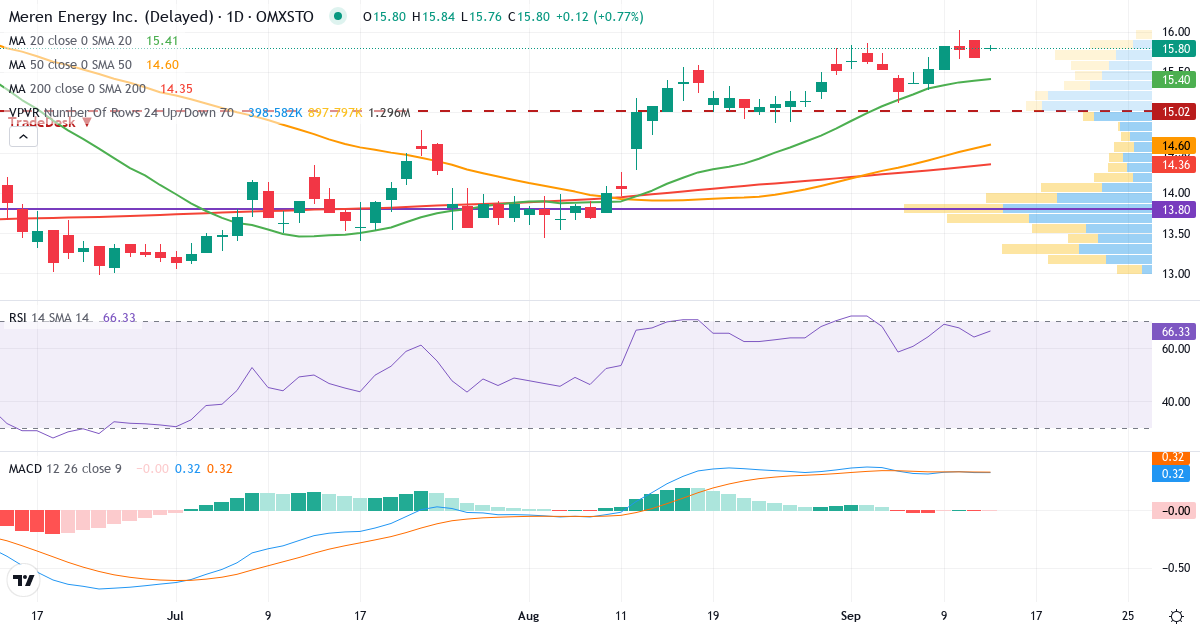The width and height of the screenshot is (1200, 630).
Task: Click the Aug label on the time axis
Action: tap(530, 615)
